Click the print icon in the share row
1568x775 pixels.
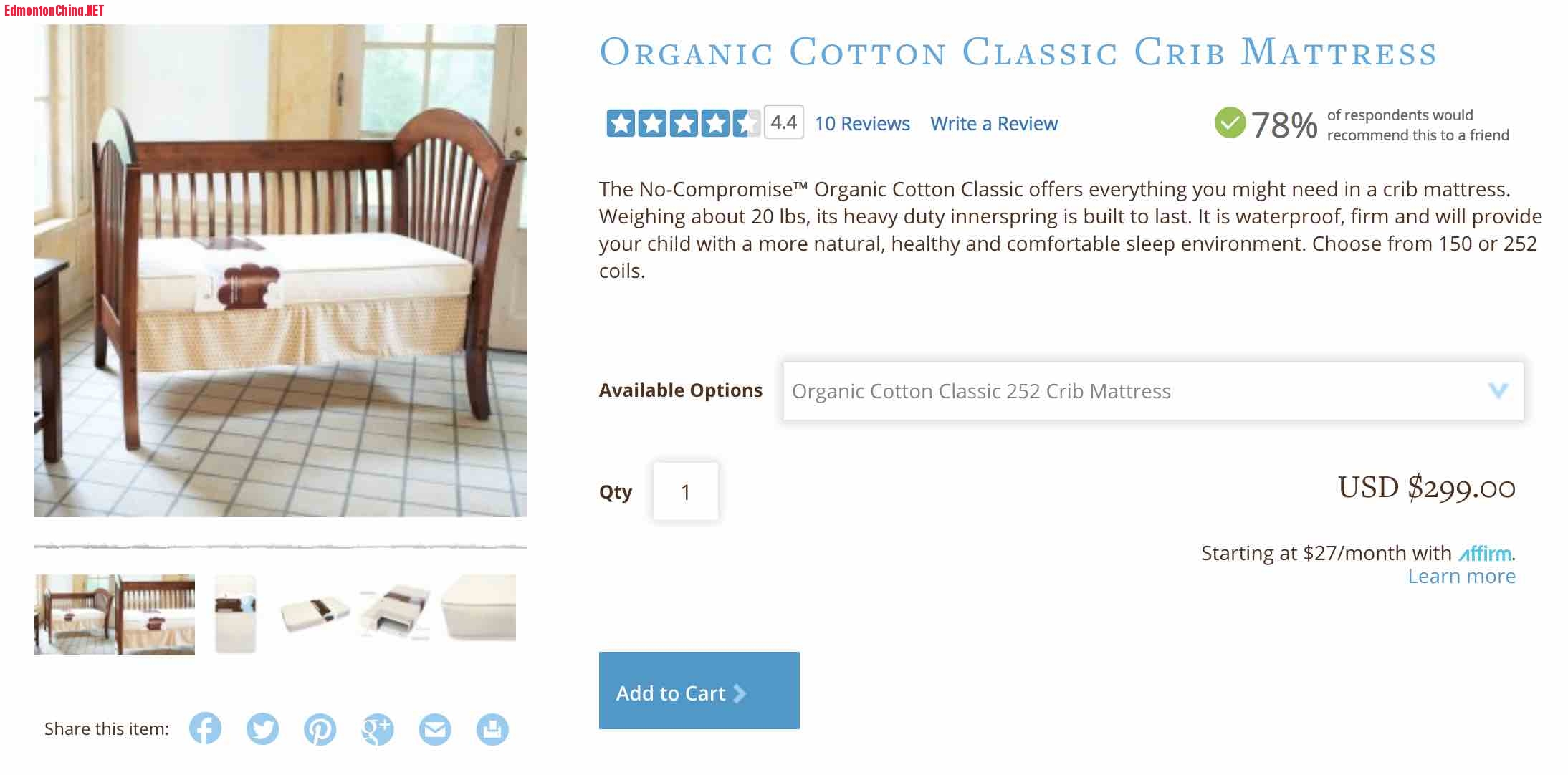click(x=492, y=729)
